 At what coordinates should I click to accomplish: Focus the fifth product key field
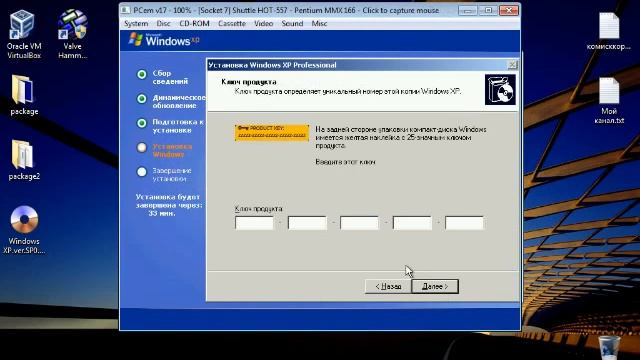(464, 223)
